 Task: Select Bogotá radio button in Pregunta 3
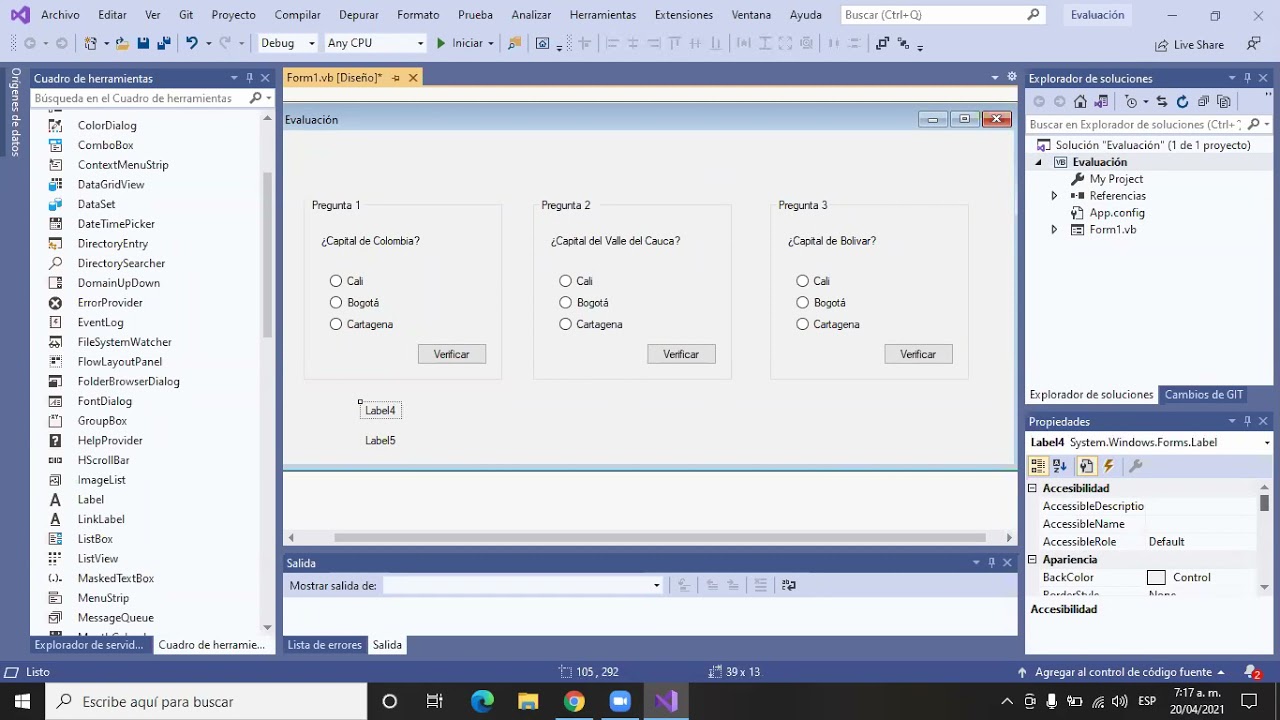(x=803, y=302)
